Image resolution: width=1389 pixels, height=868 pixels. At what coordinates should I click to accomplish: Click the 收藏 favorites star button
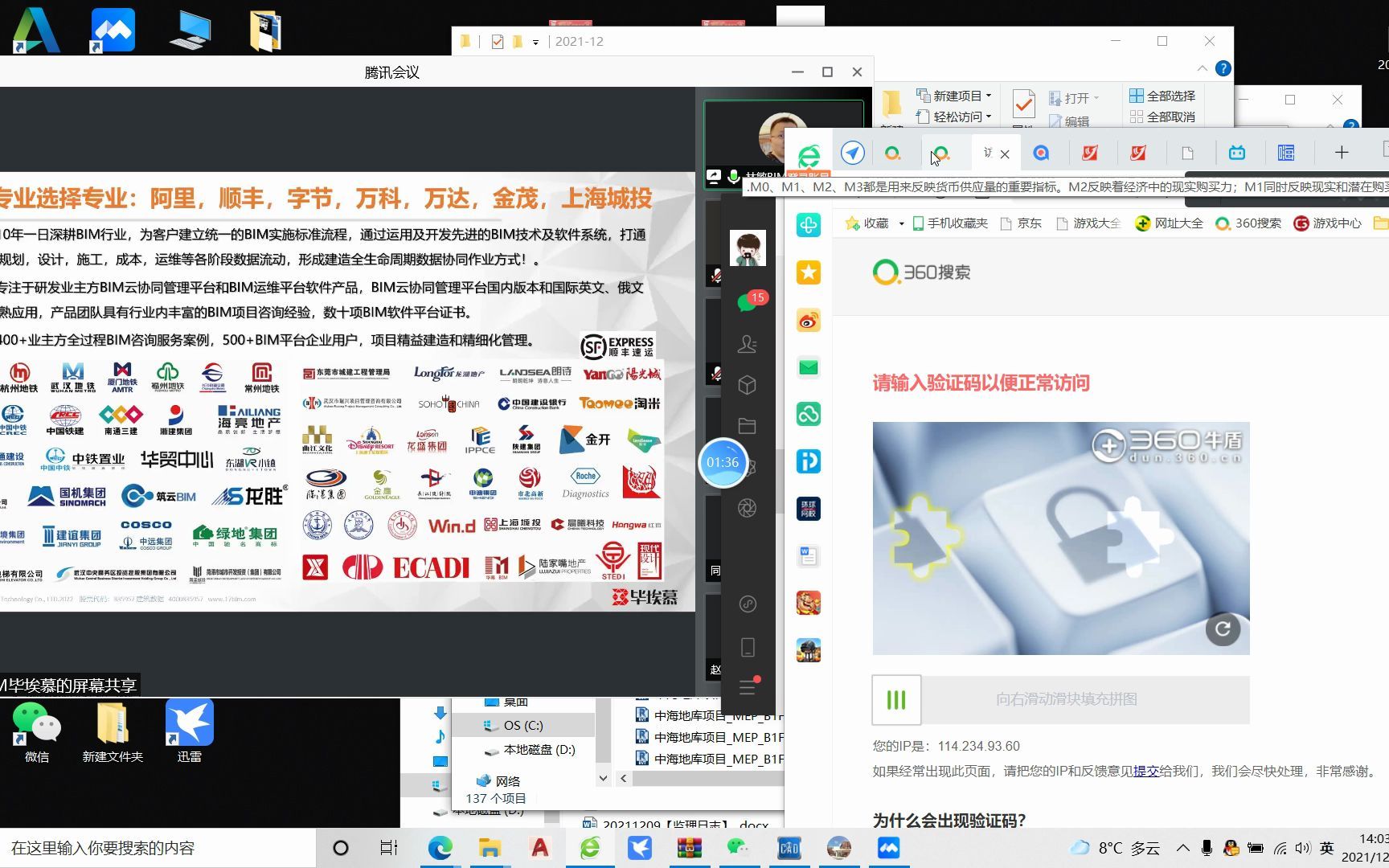[867, 223]
